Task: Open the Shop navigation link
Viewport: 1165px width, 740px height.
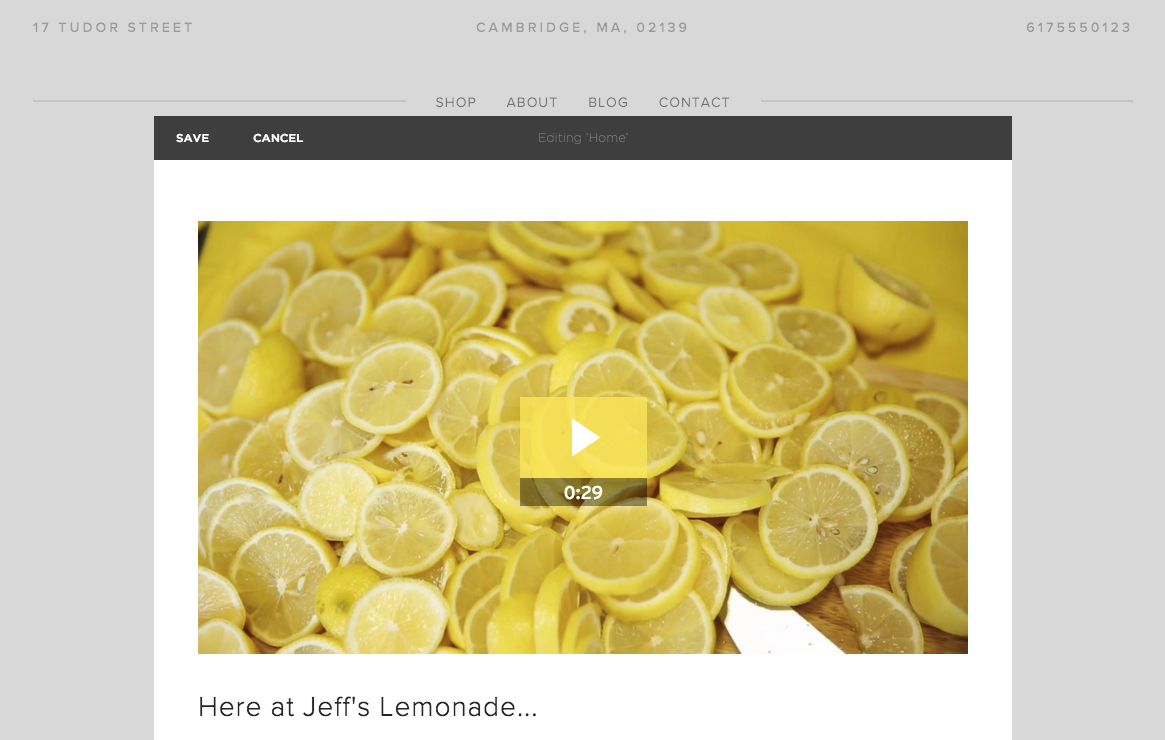Action: click(455, 103)
